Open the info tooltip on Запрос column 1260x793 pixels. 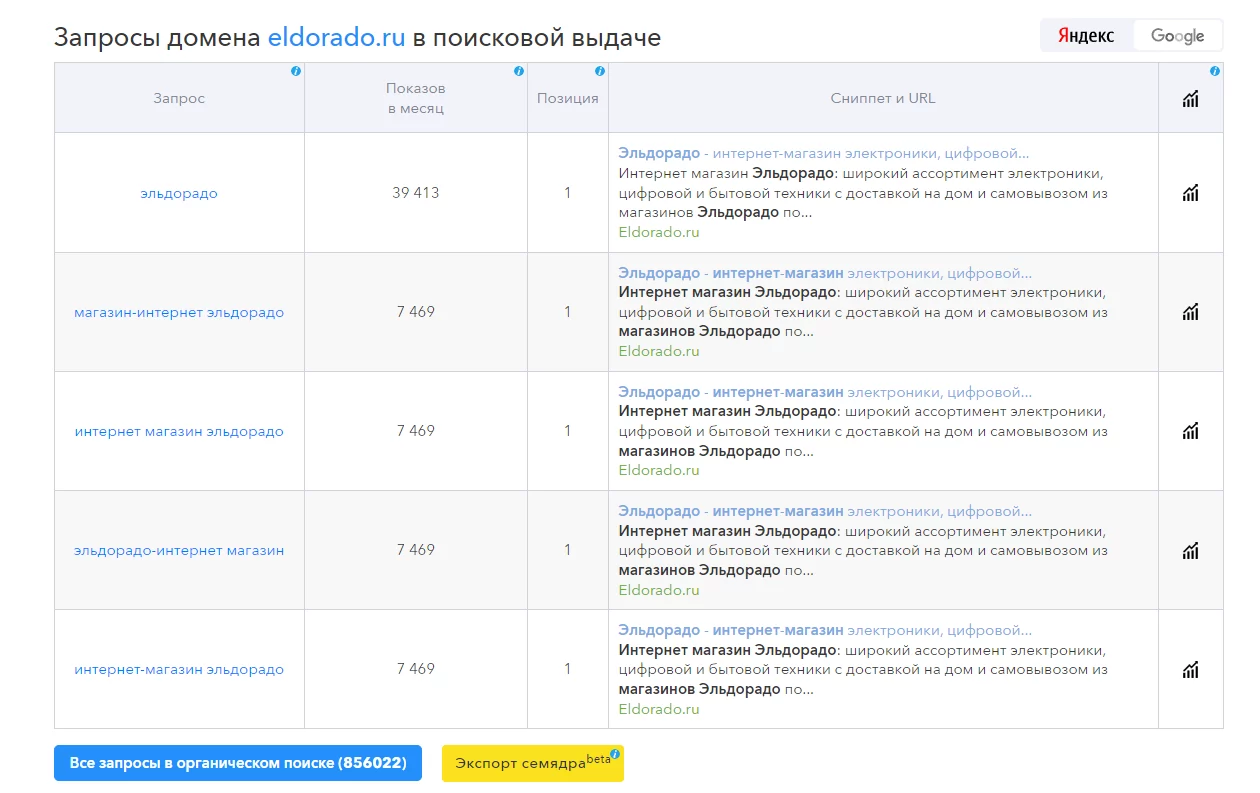pos(296,71)
